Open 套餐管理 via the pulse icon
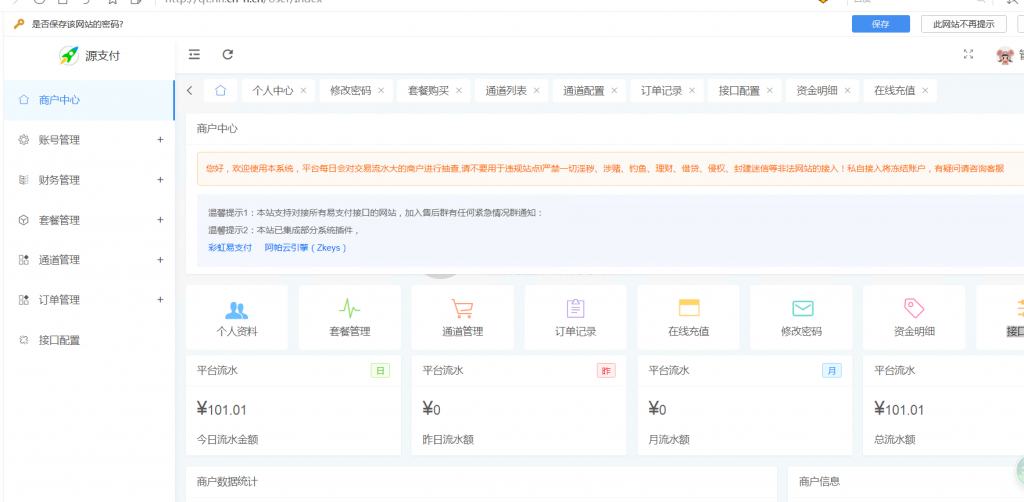The image size is (1024, 502). [350, 309]
